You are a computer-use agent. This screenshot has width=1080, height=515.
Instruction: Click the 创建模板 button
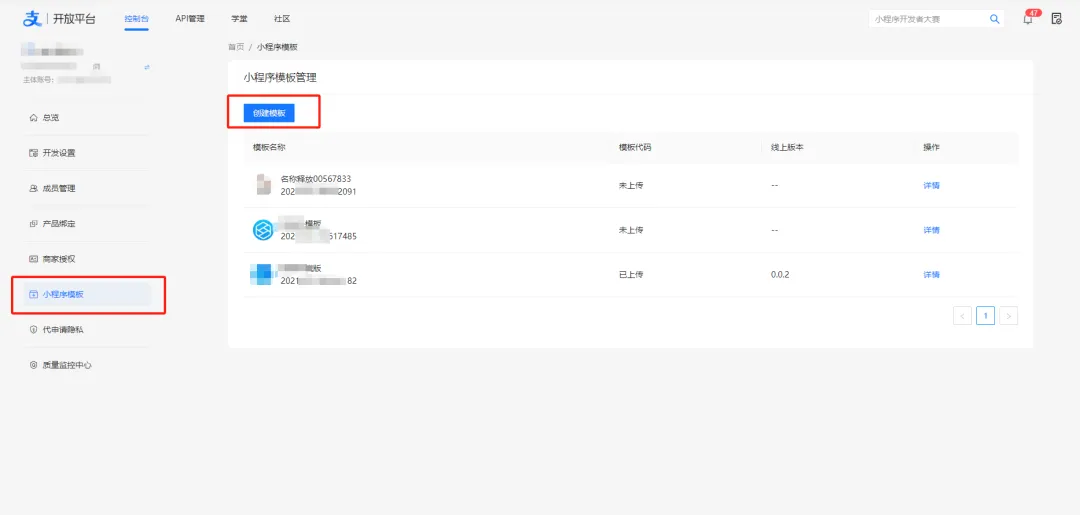click(269, 113)
